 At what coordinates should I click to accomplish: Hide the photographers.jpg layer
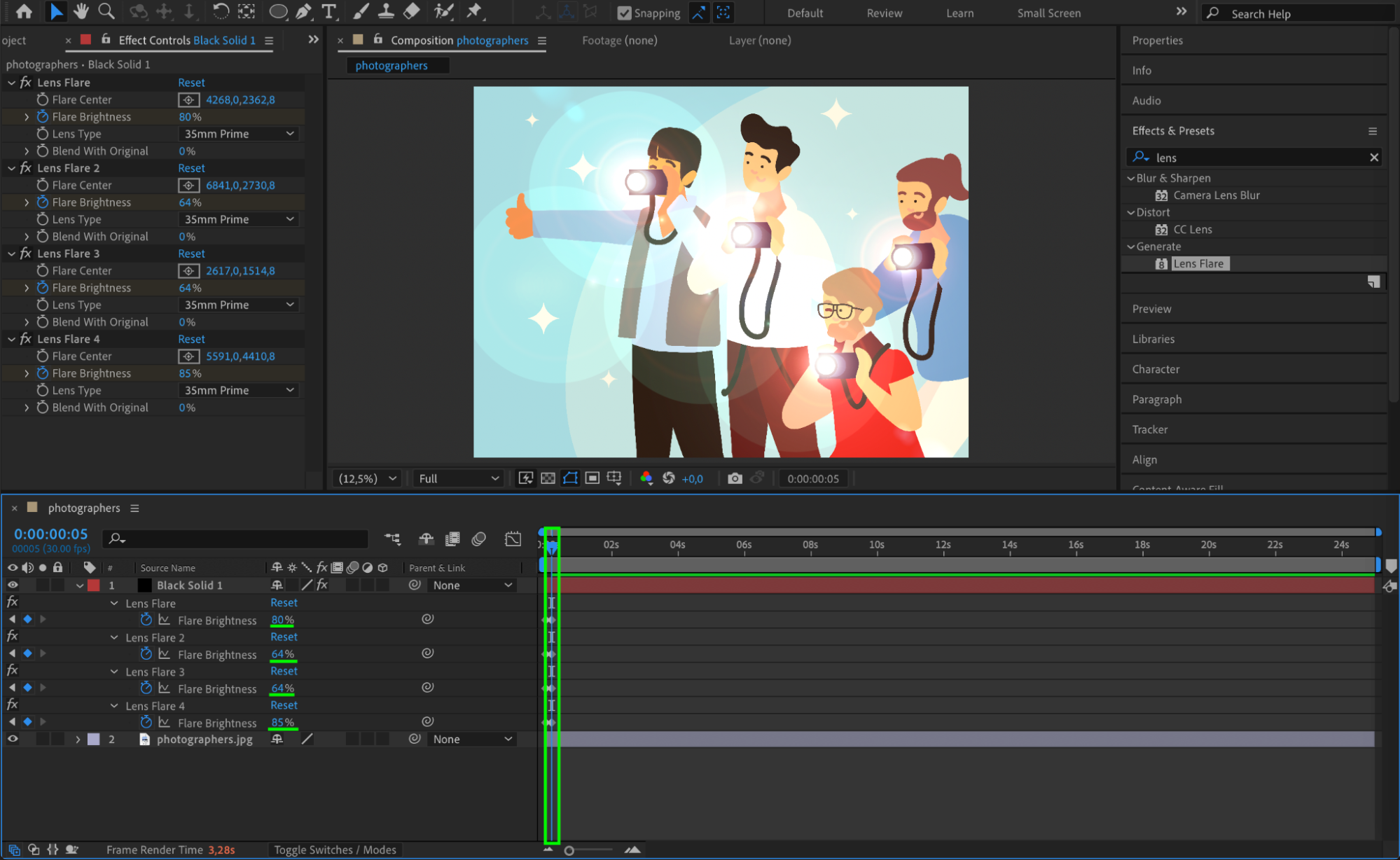[x=13, y=739]
